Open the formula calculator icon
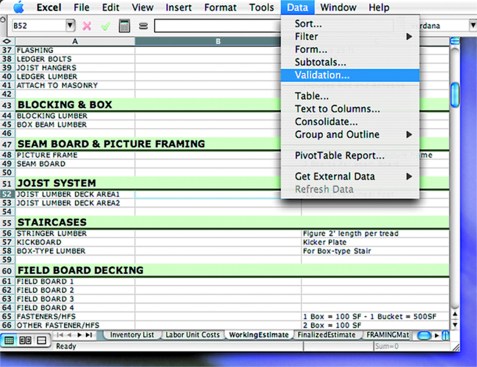 [x=124, y=26]
